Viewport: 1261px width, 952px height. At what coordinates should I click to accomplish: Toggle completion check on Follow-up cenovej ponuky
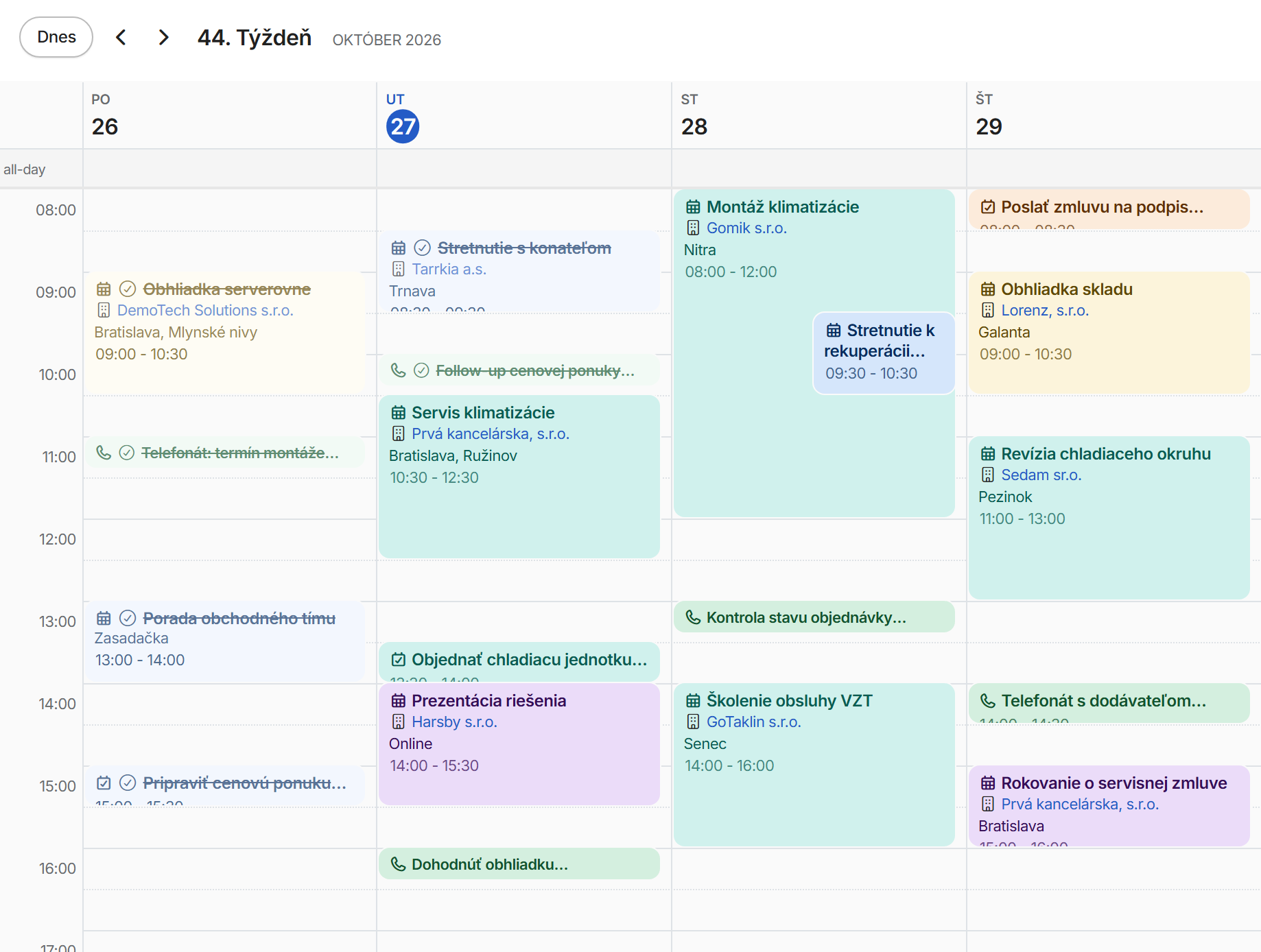[421, 370]
